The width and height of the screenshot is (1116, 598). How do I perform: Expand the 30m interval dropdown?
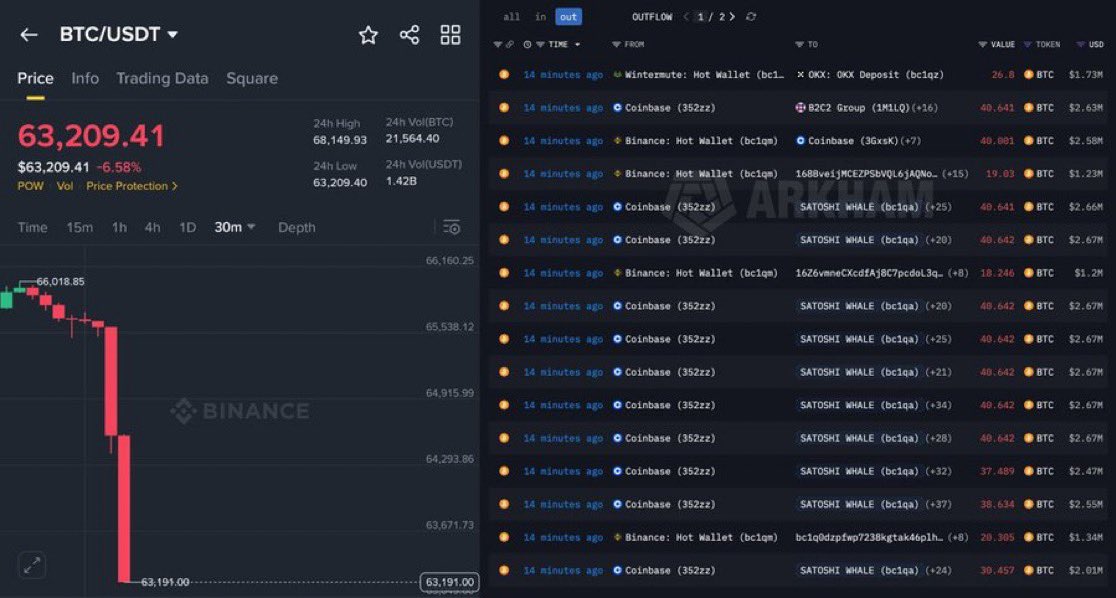coord(234,227)
